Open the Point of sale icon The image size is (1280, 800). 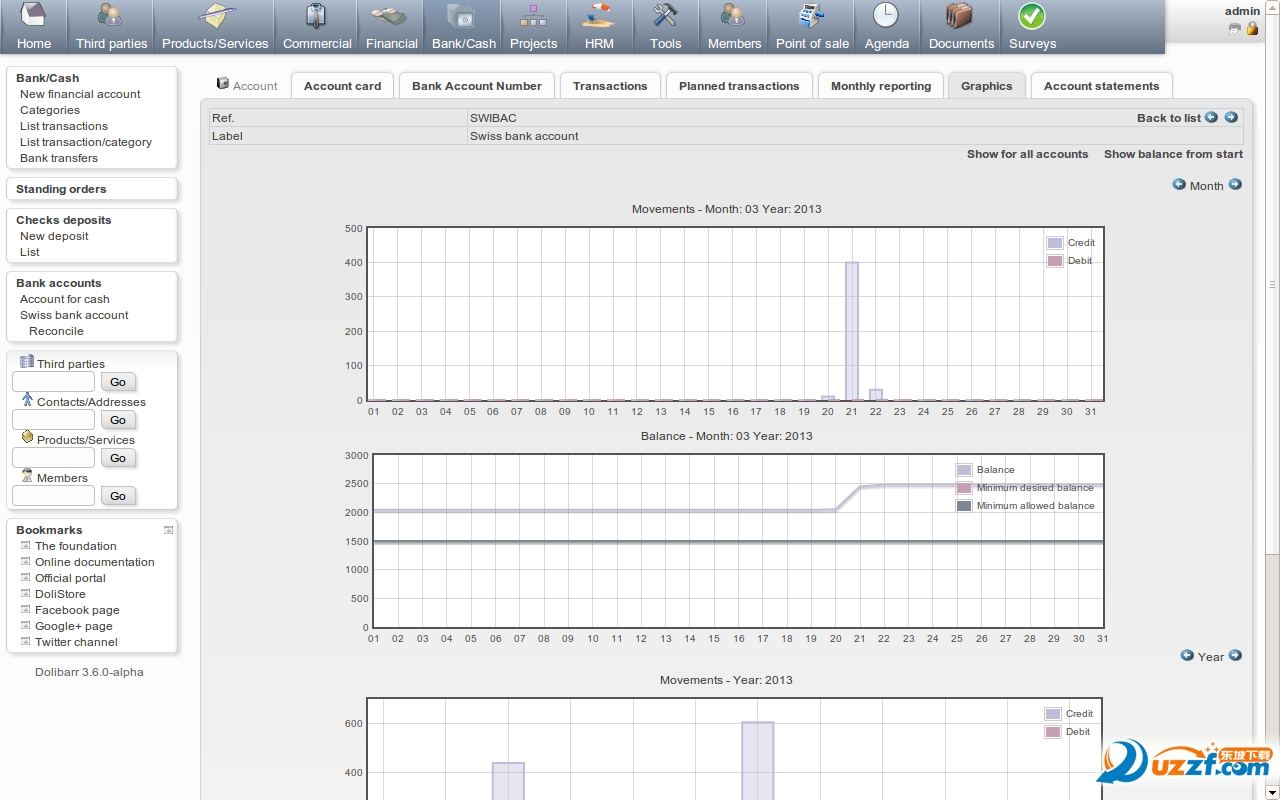tap(812, 17)
